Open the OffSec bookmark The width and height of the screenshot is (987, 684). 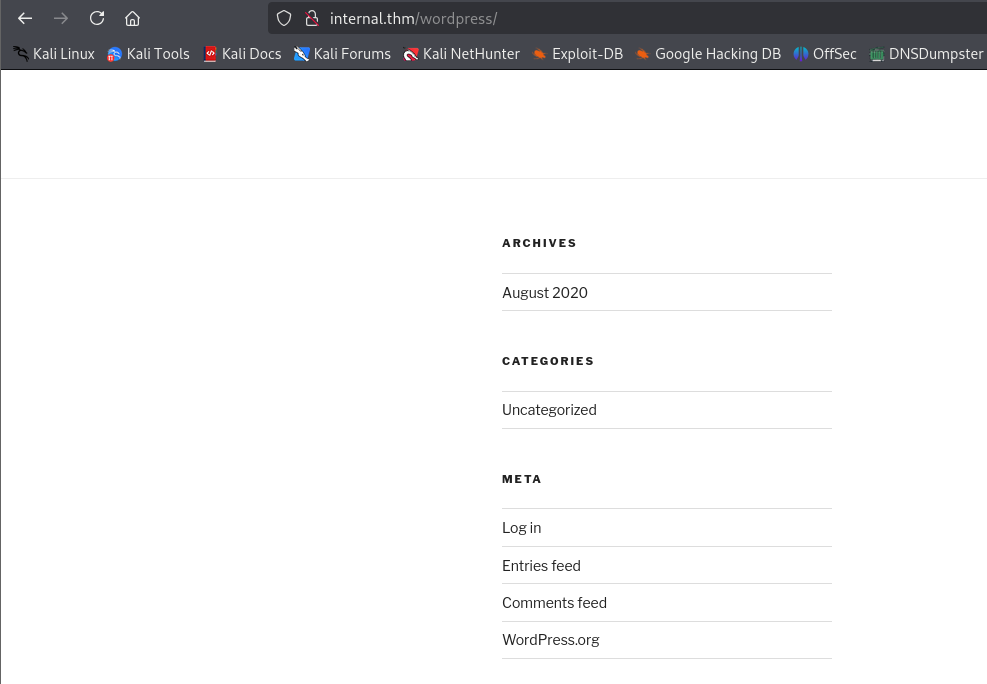825,54
